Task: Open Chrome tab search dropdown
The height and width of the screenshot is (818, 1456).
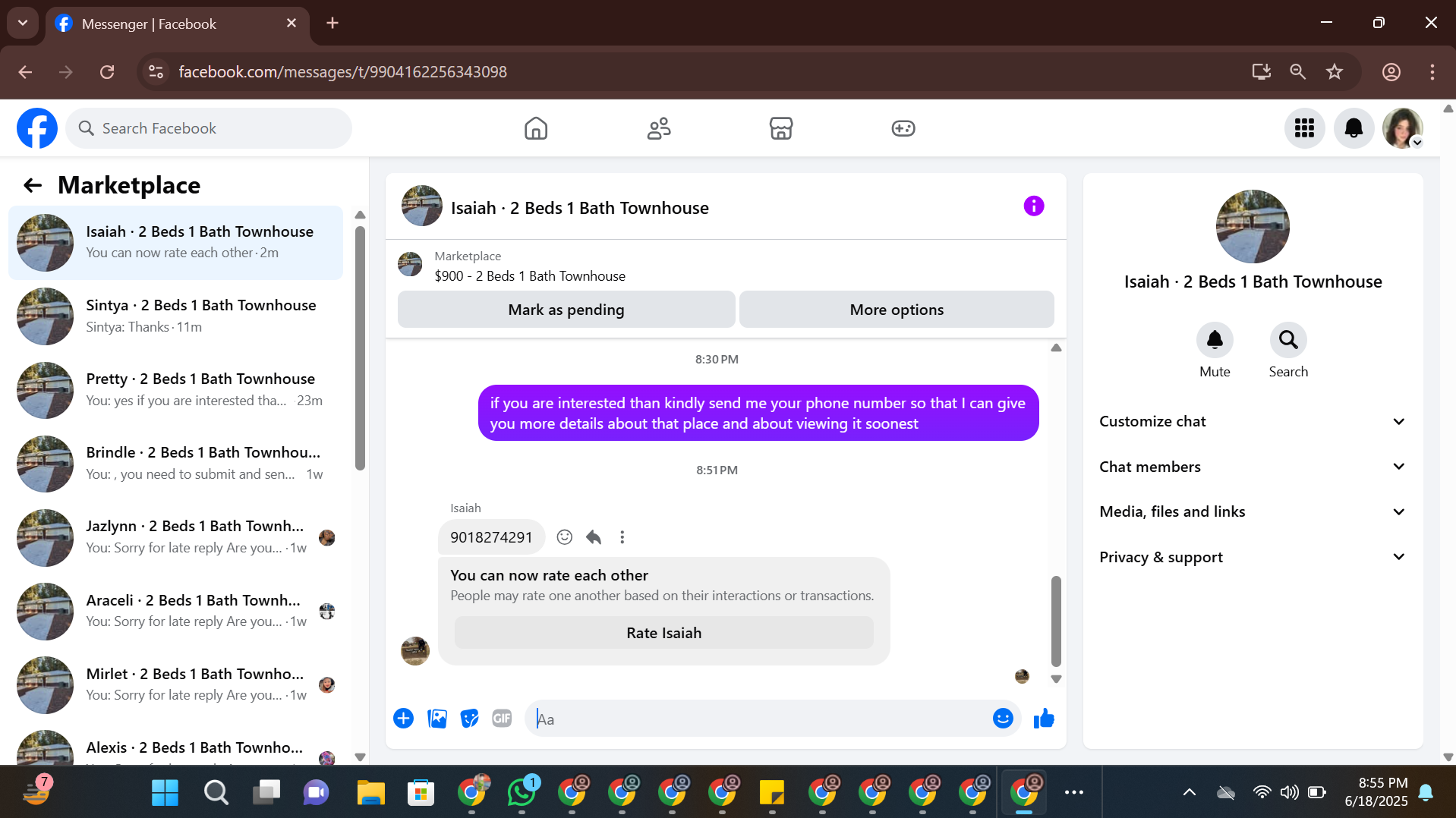Action: coord(23,23)
